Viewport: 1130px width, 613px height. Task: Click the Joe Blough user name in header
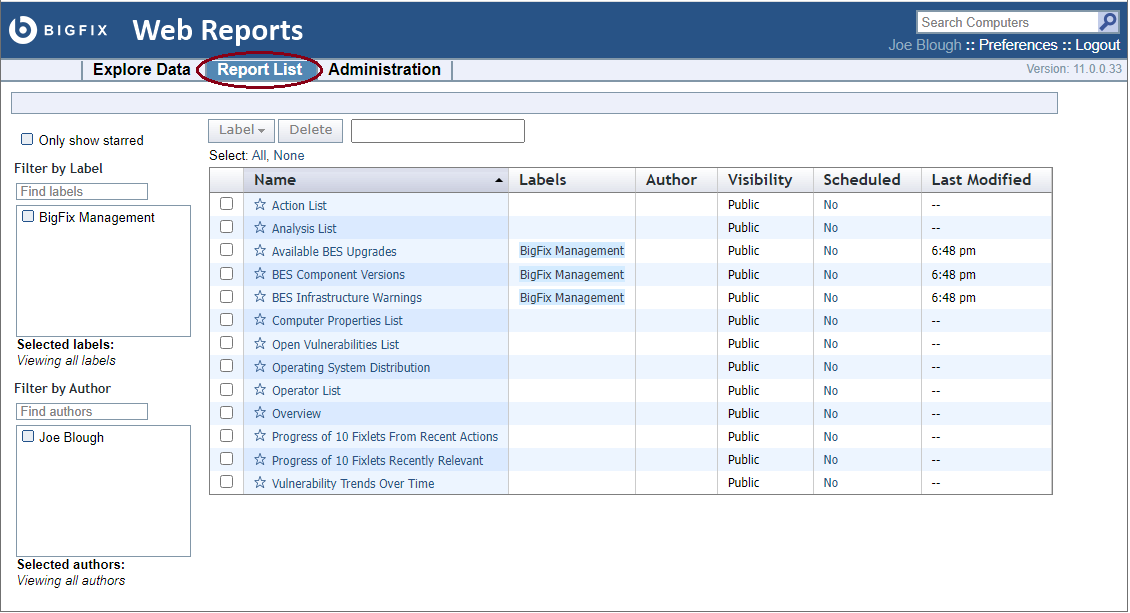coord(925,45)
